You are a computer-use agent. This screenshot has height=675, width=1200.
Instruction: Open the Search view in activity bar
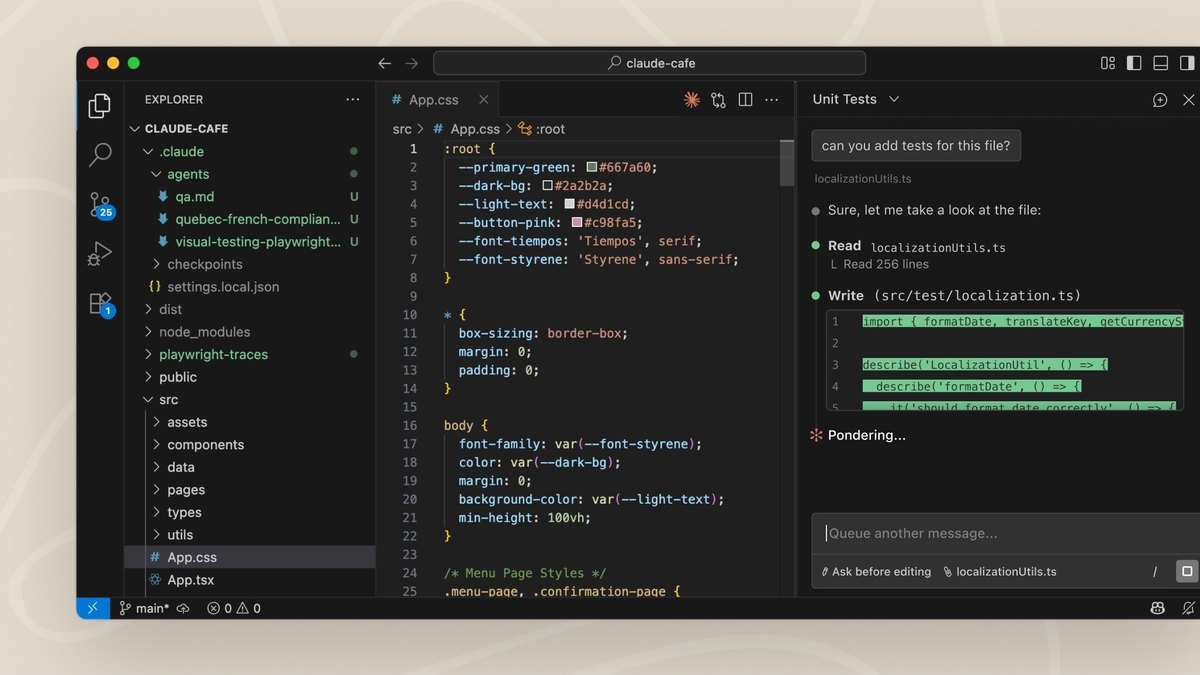tap(100, 155)
